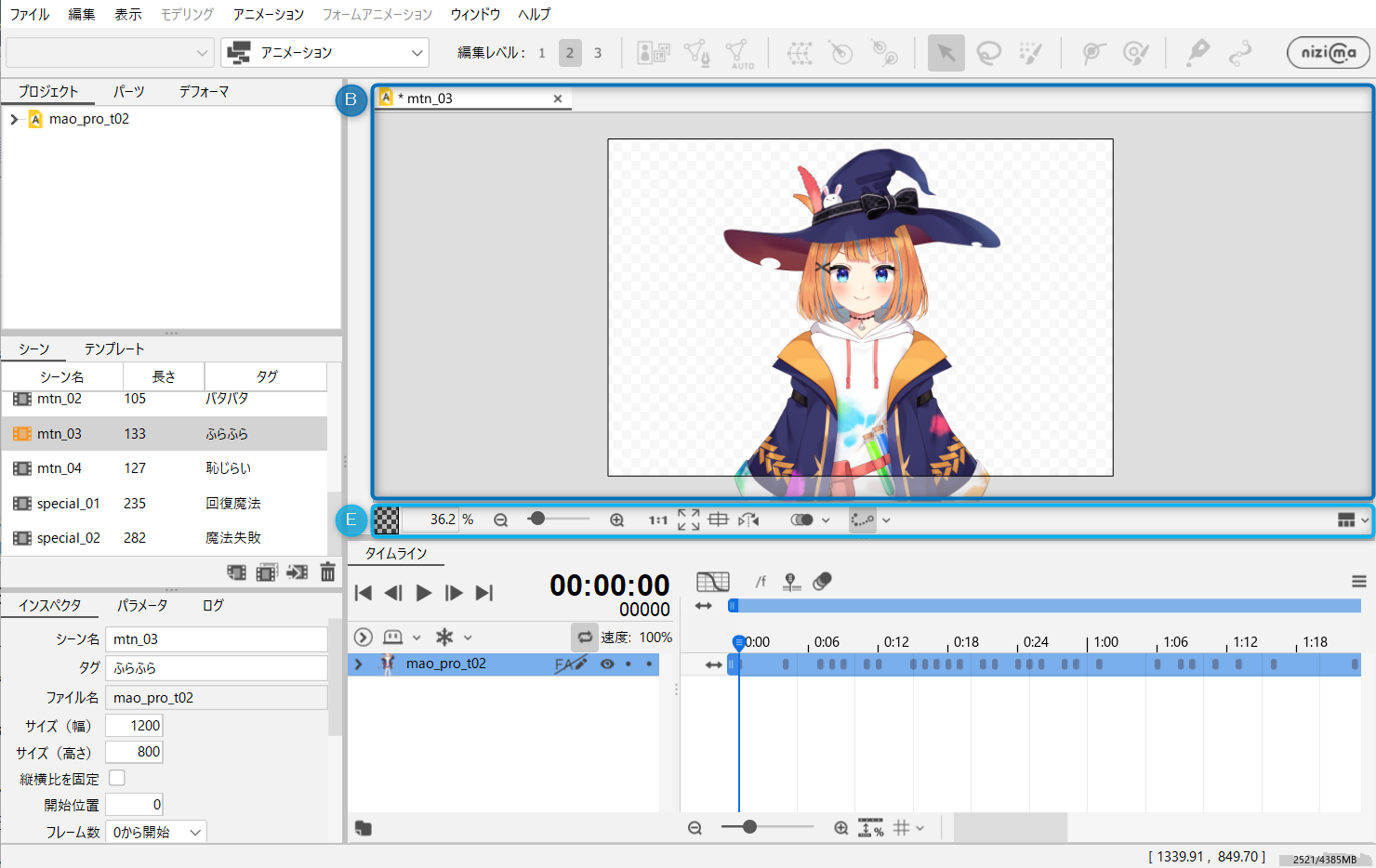Select the arrow selection tool in toolbar
This screenshot has height=868, width=1376.
tap(946, 53)
